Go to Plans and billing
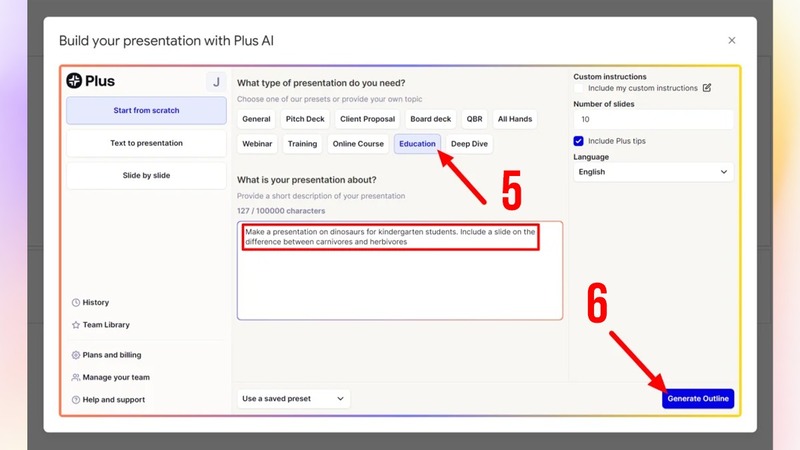 (x=112, y=355)
